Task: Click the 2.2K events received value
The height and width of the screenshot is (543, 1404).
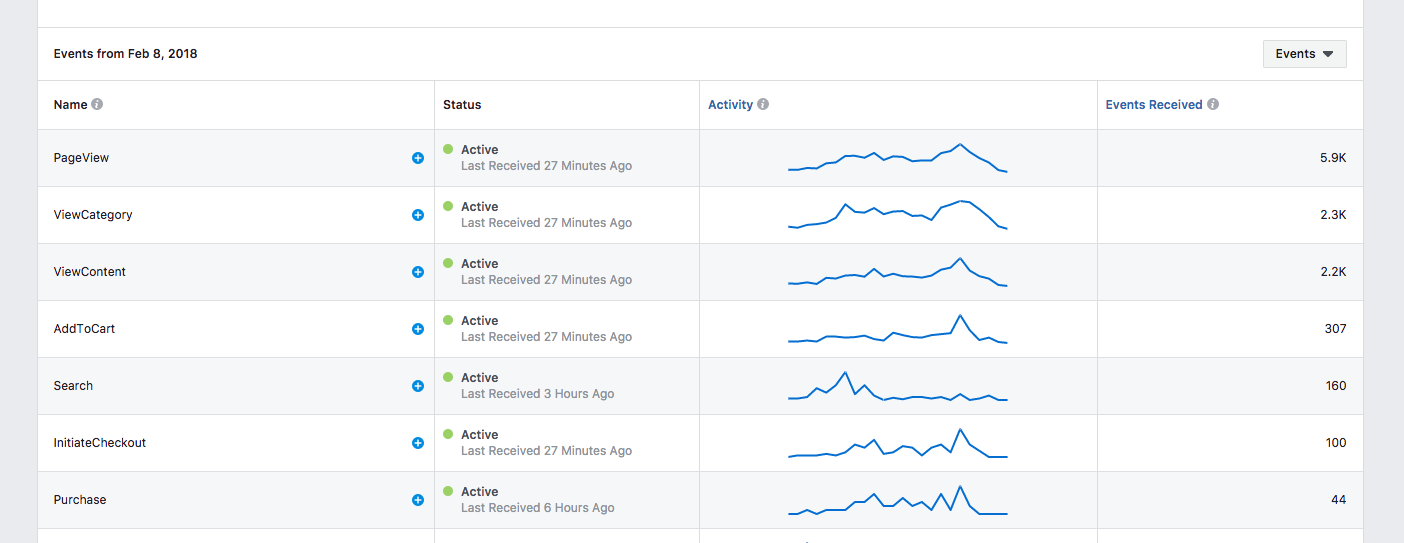Action: [1333, 272]
